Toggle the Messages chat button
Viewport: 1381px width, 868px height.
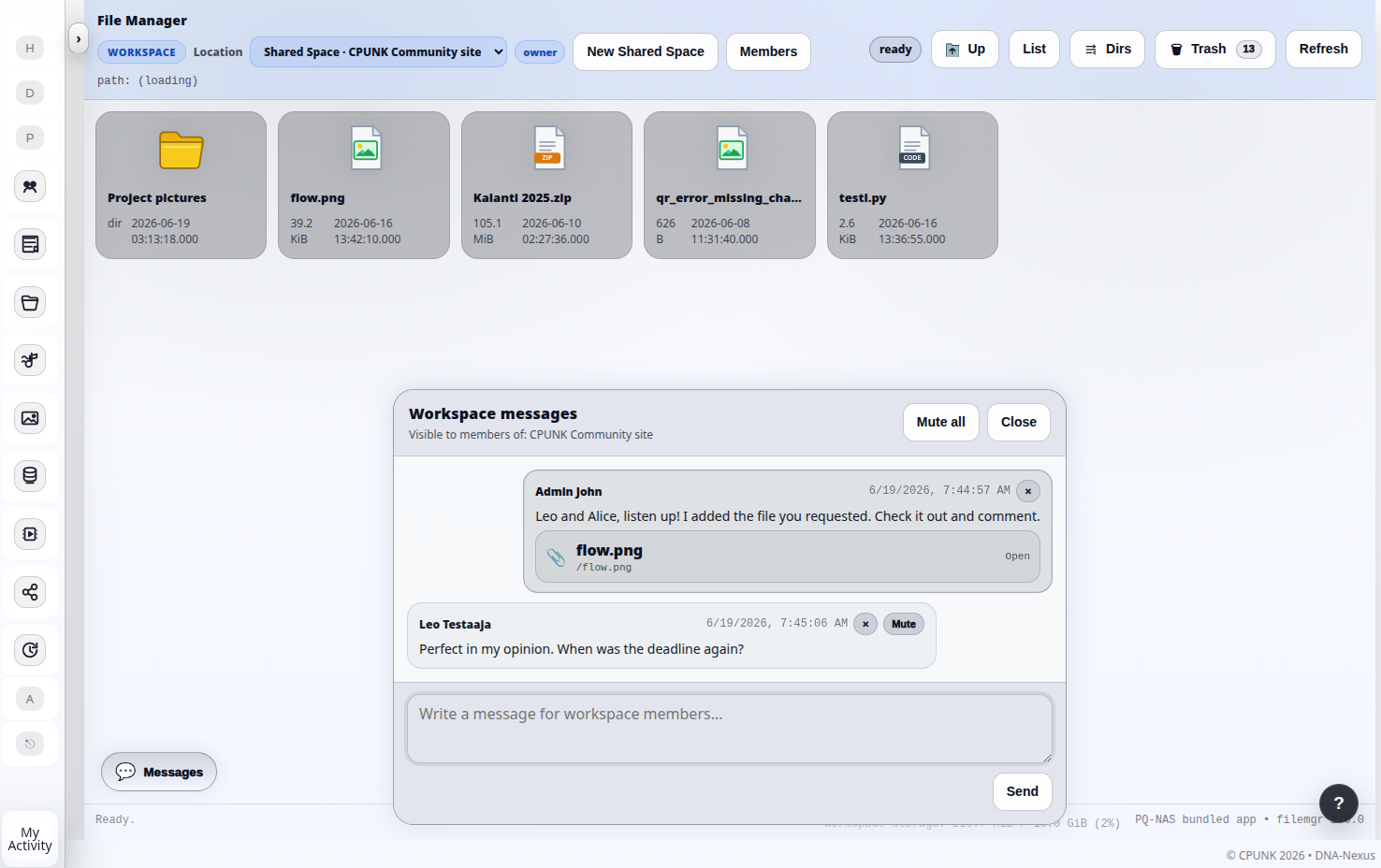click(159, 773)
